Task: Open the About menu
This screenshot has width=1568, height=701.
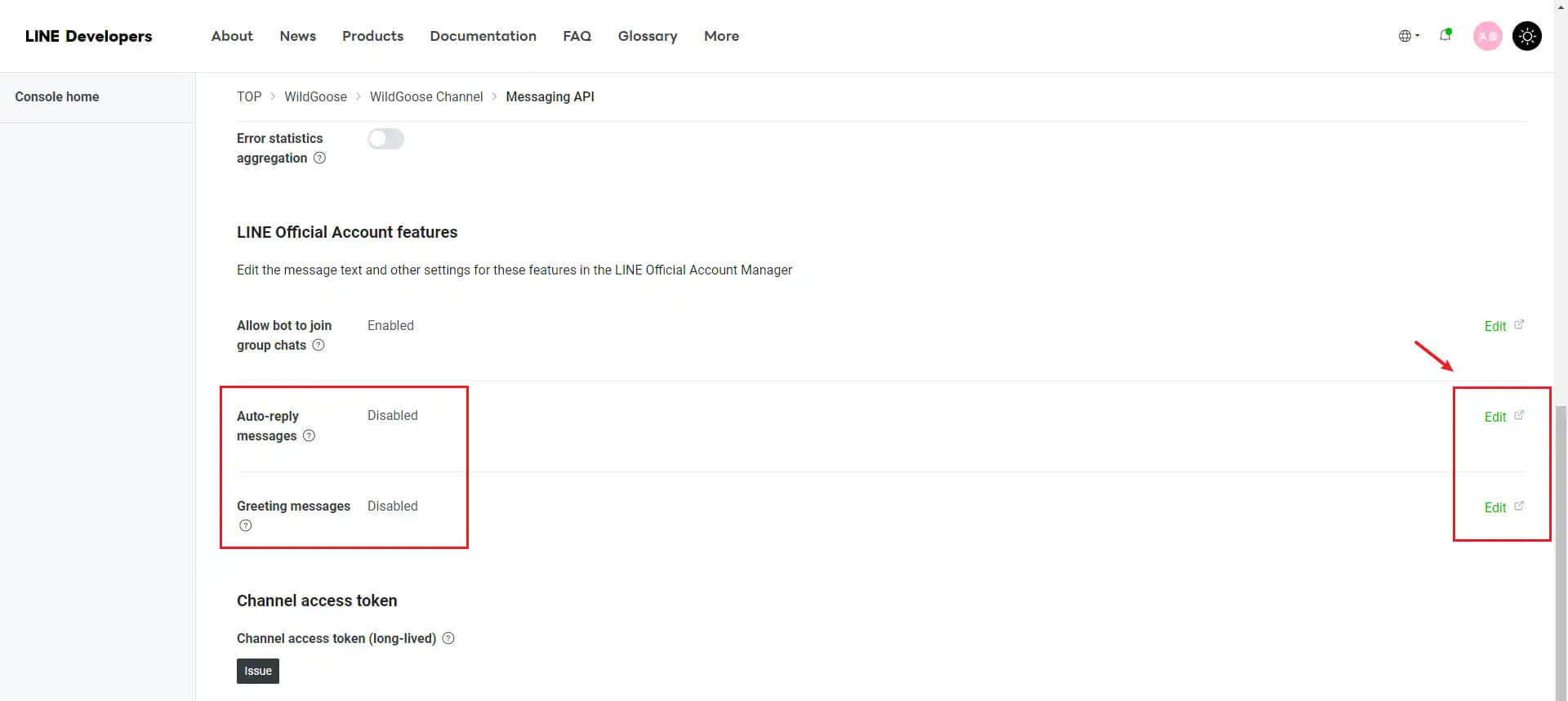Action: tap(232, 36)
